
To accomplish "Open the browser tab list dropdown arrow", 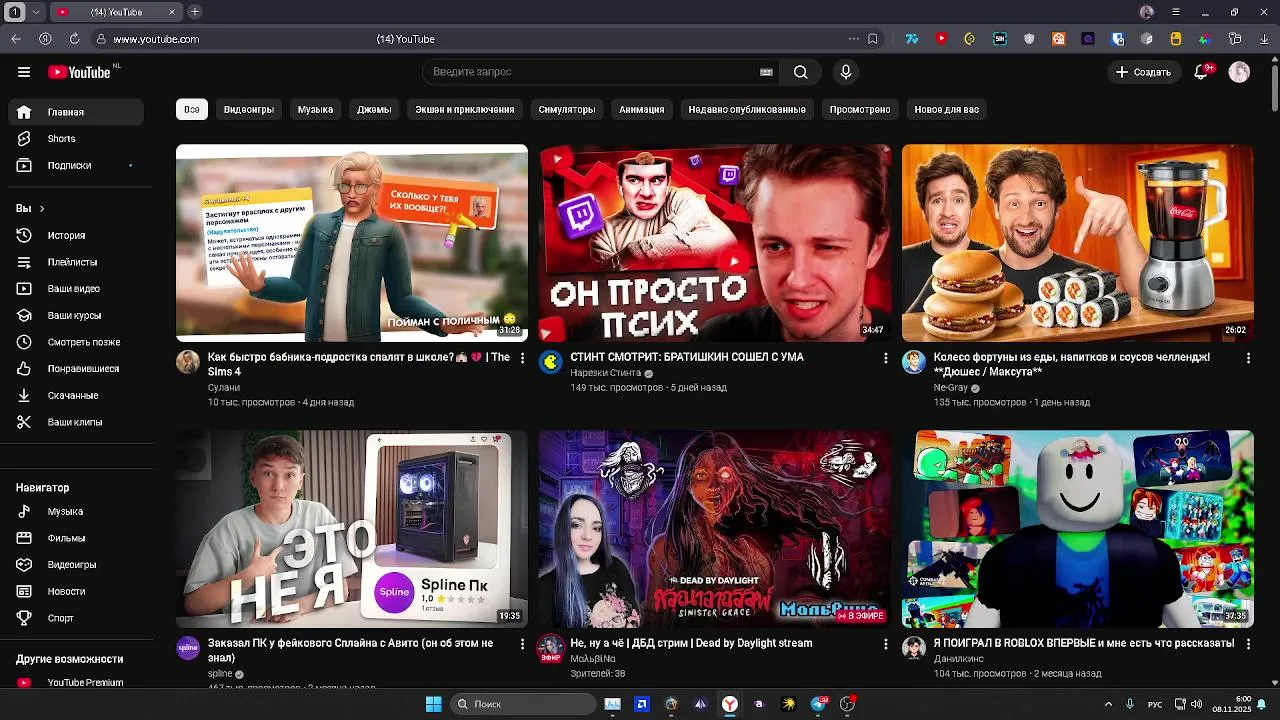I will [x=37, y=12].
